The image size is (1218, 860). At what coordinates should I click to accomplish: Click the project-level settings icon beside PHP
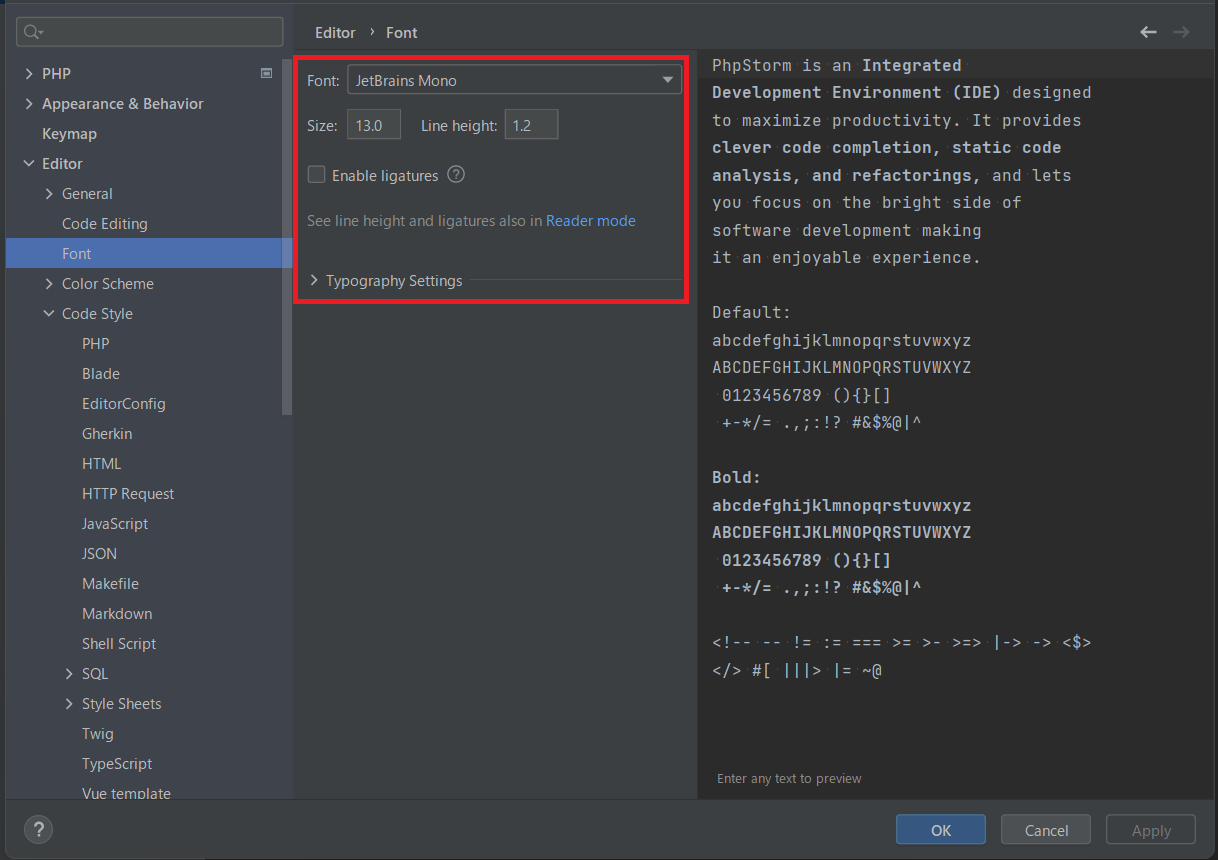[x=266, y=73]
